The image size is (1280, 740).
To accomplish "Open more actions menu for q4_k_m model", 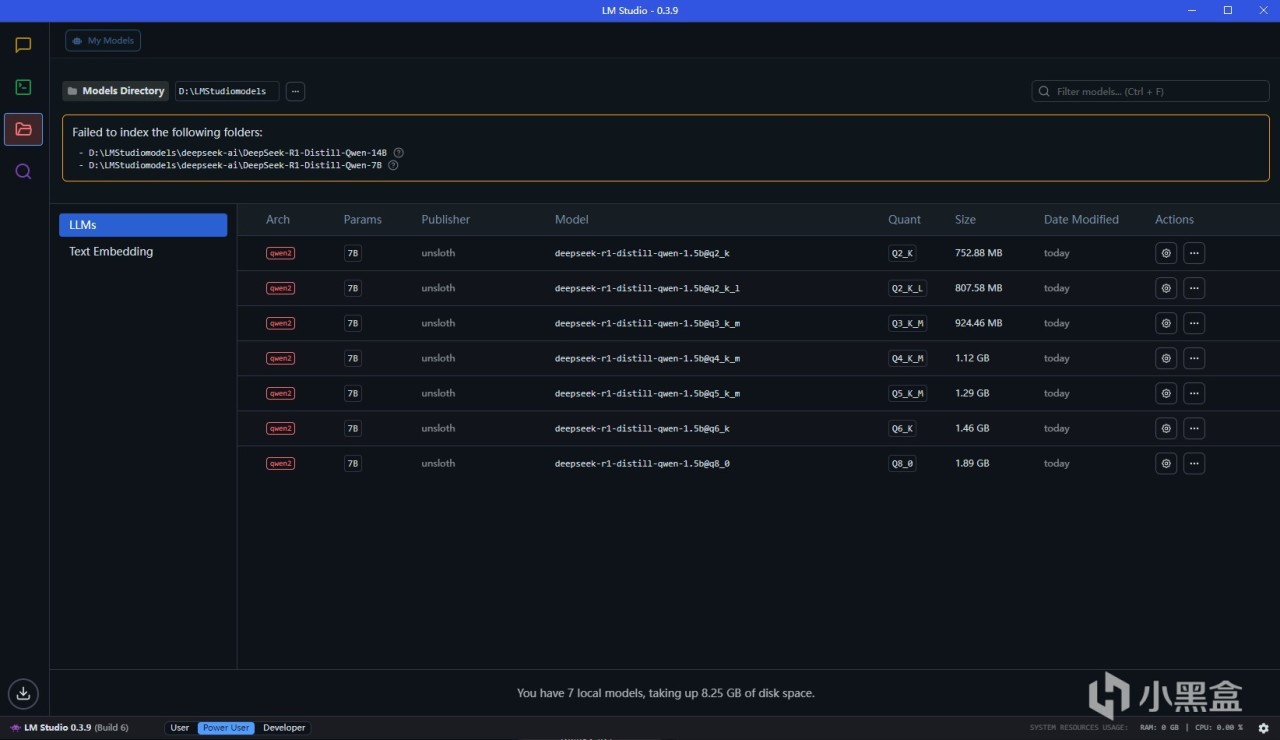I will click(1194, 358).
